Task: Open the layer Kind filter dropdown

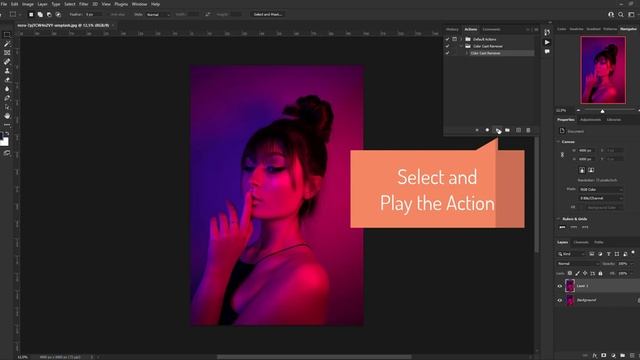Action: [571, 254]
